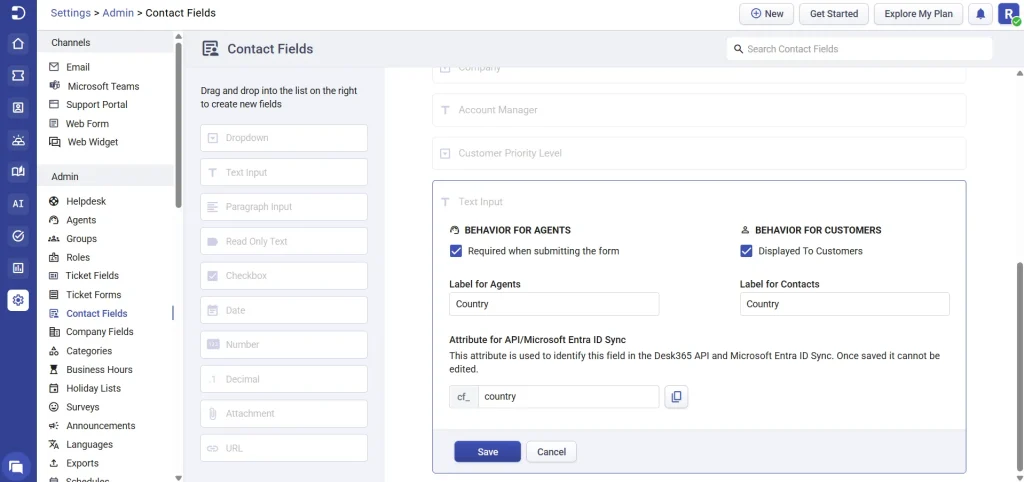Click the settings sidebar scrollbar
This screenshot has height=482, width=1024.
coord(178,124)
